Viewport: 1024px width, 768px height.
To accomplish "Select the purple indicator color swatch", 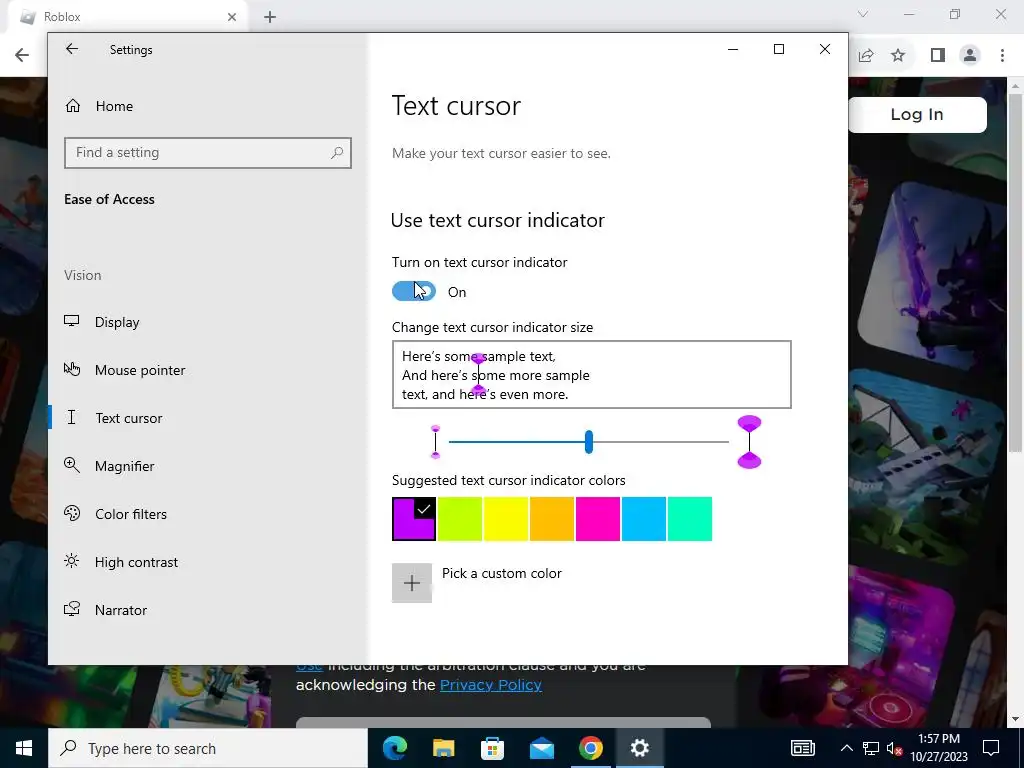I will click(x=414, y=519).
